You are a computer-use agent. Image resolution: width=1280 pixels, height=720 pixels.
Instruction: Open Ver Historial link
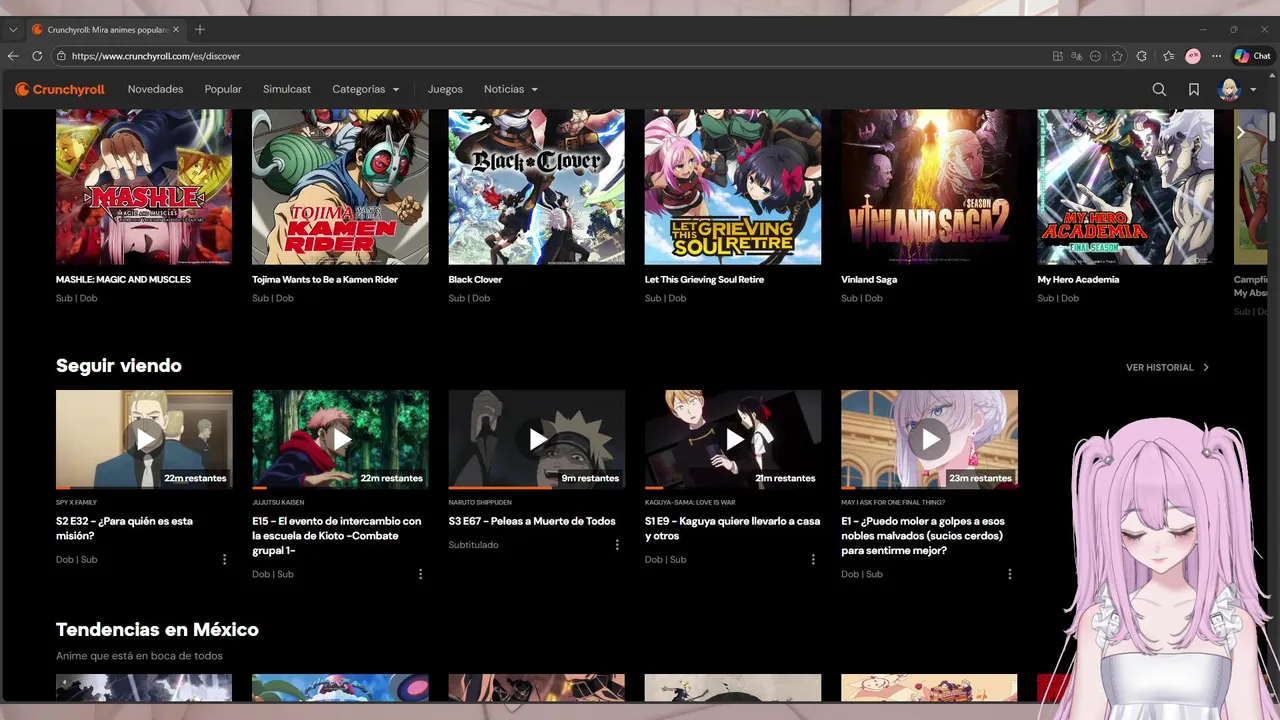(x=1168, y=367)
